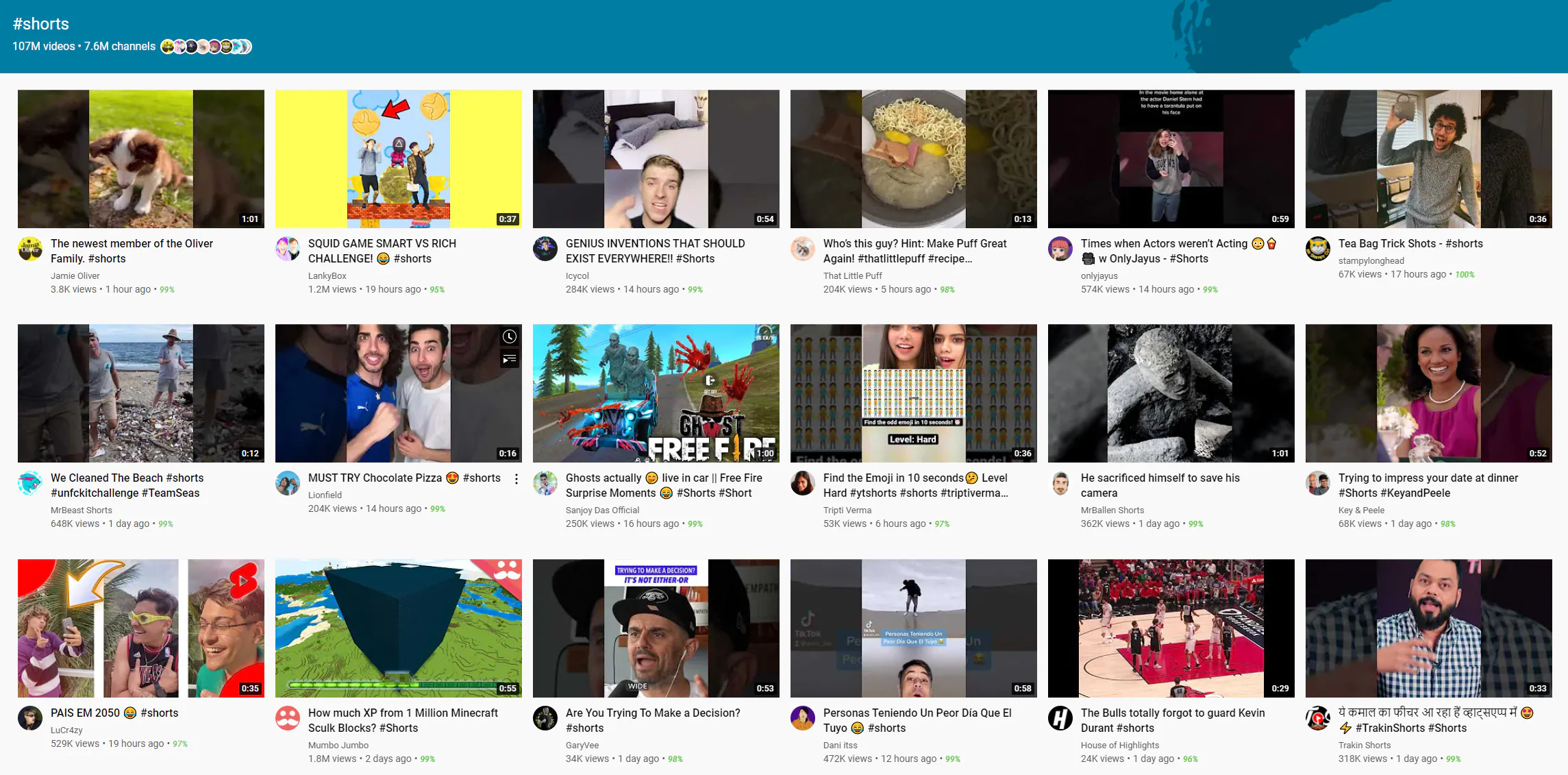Open the three-dot menu for MUST TRY Chocolate Pizza
The image size is (1568, 775).
pos(517,479)
